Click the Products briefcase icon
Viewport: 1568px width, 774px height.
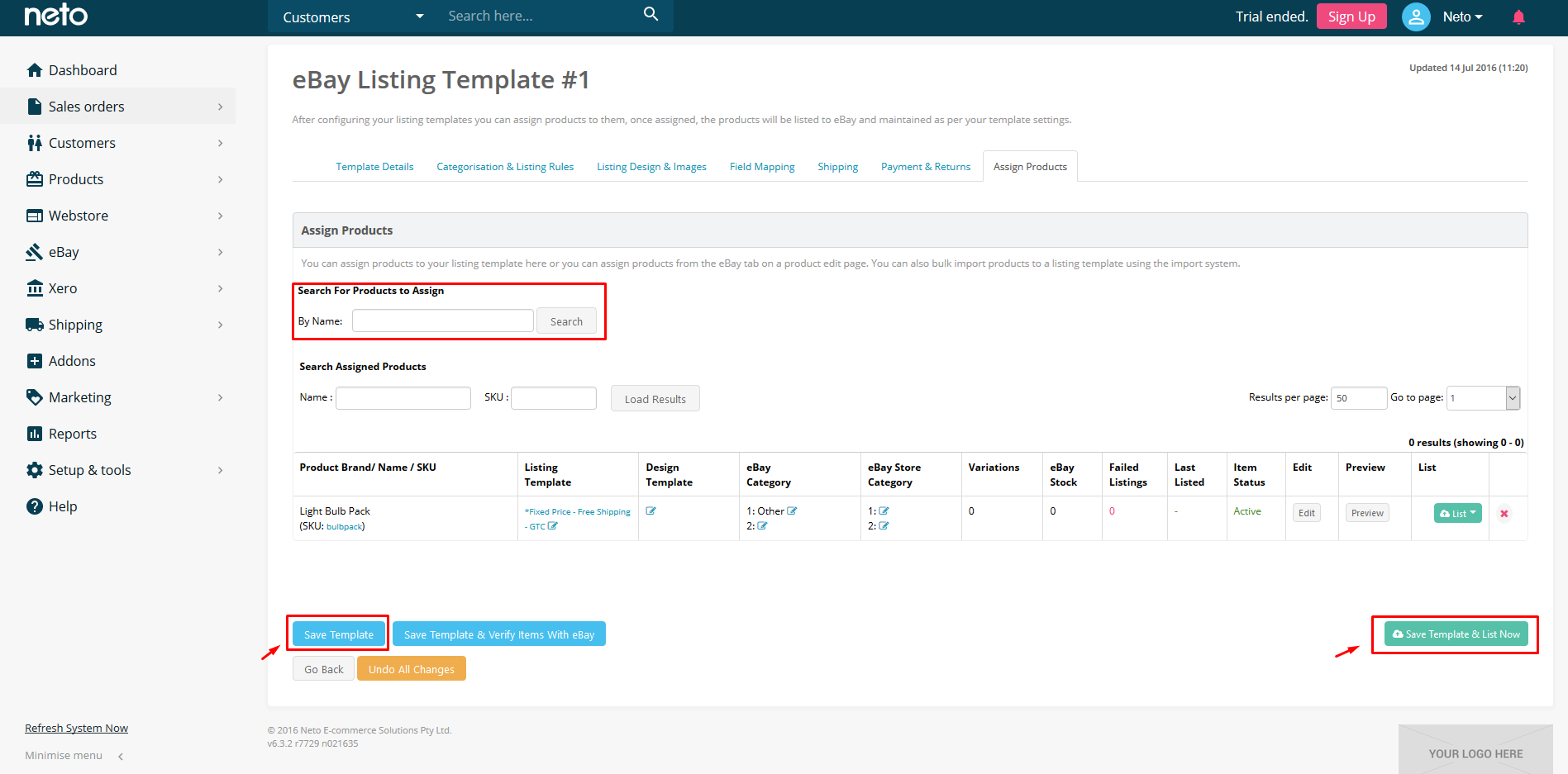[x=35, y=179]
